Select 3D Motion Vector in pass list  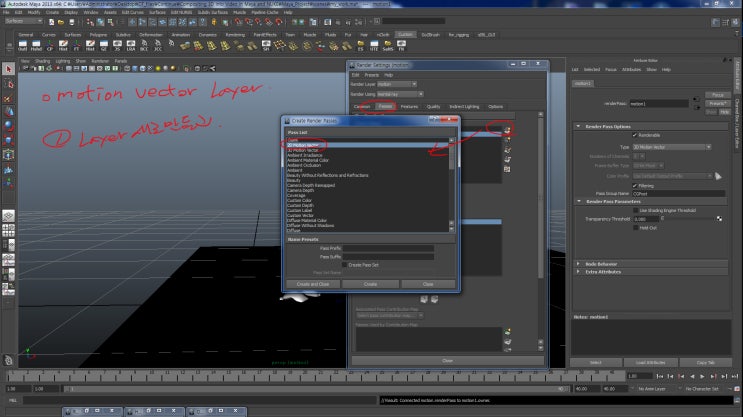pos(303,148)
